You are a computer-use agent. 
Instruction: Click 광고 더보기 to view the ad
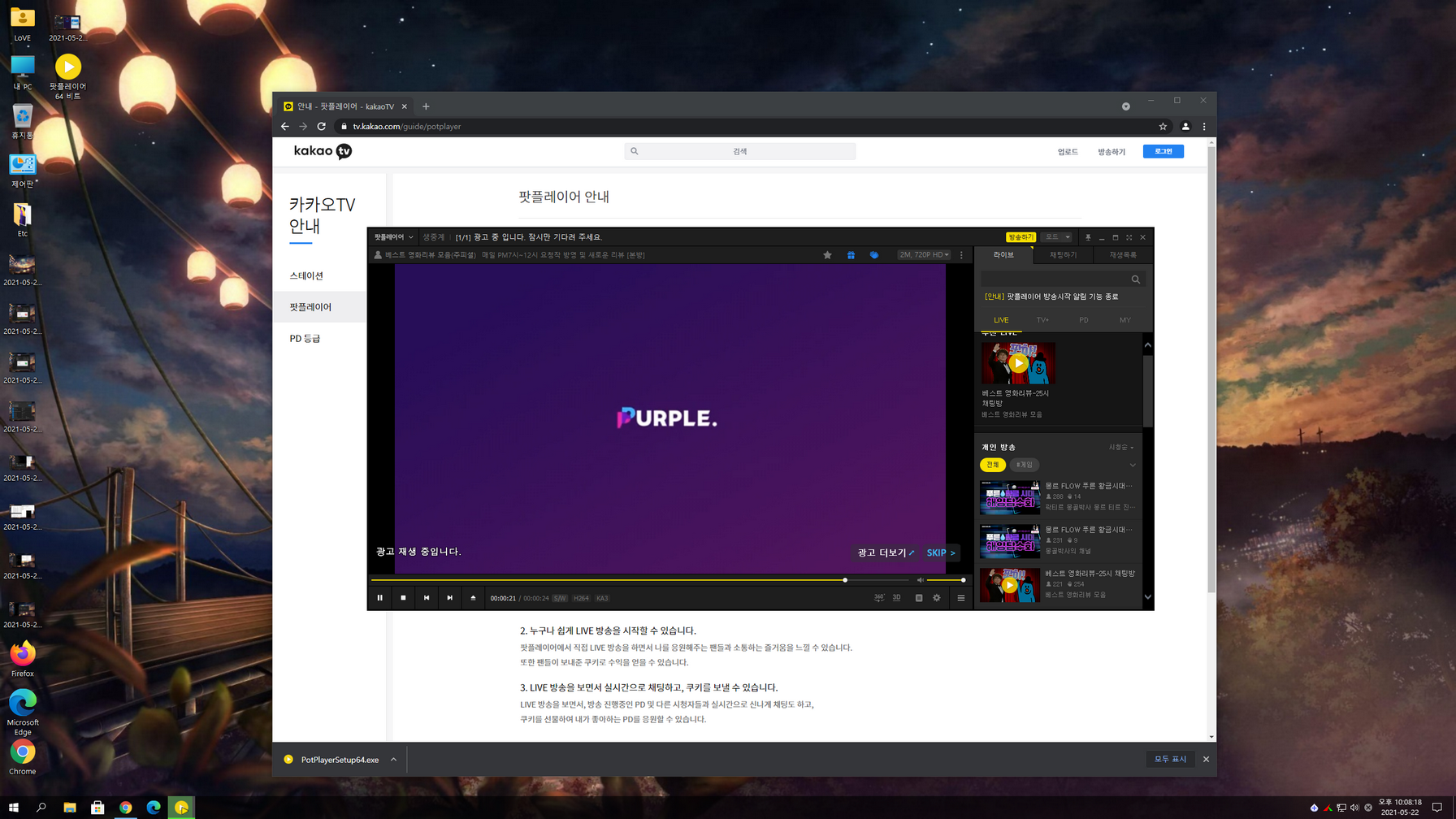[x=886, y=553]
